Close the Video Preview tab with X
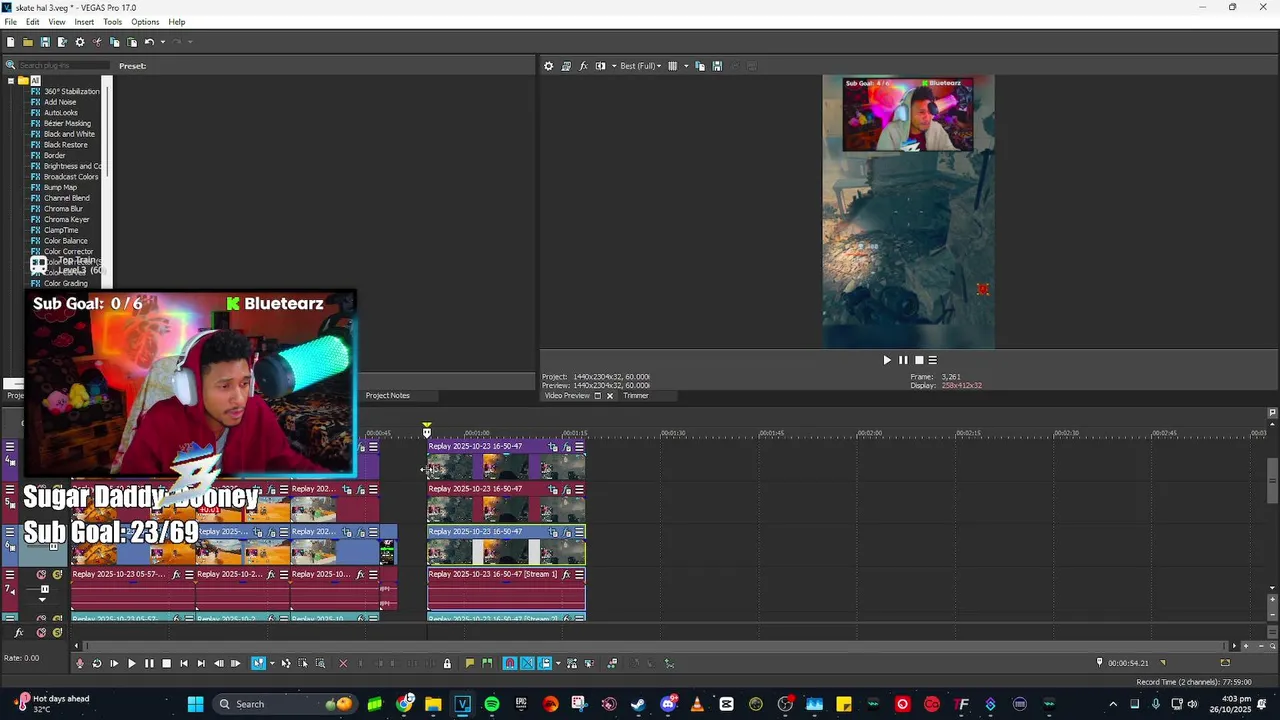The image size is (1280, 720). (609, 395)
